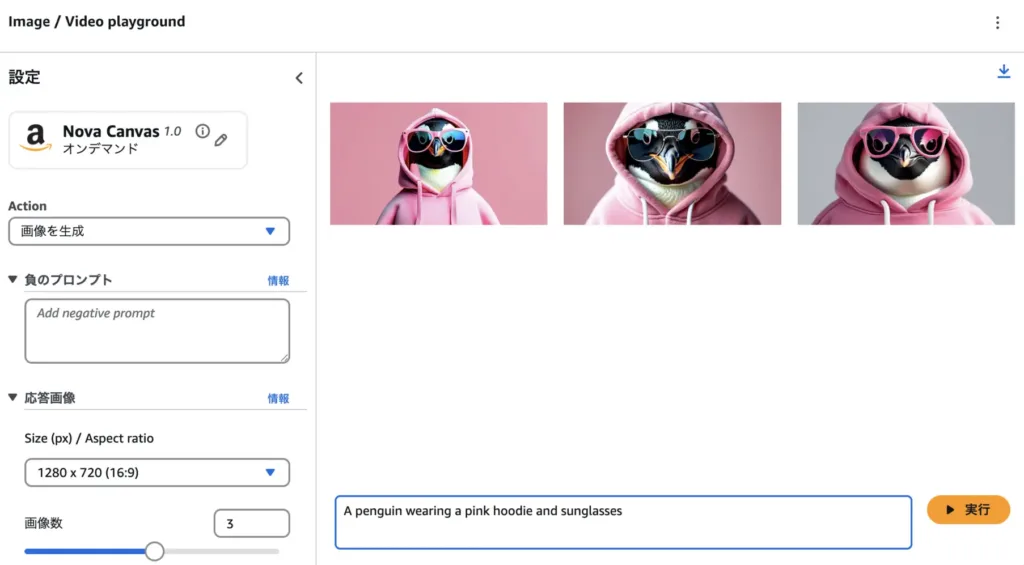Screen dimensions: 1024x565
Task: Show model info for Nova Canvas
Action: point(202,131)
